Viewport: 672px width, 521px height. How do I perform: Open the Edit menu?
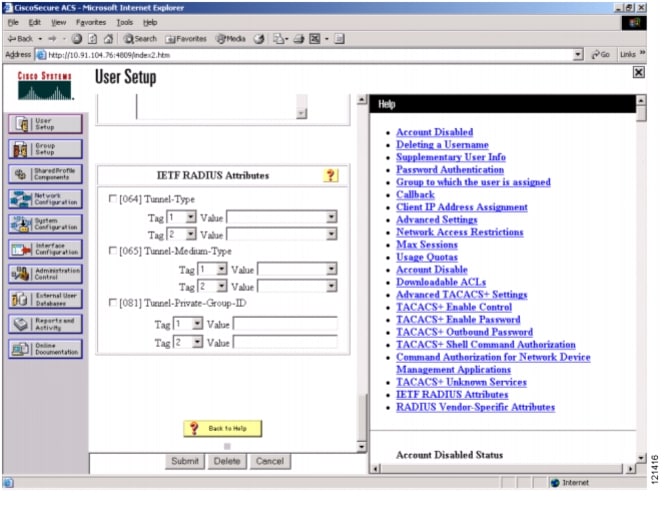[x=34, y=22]
